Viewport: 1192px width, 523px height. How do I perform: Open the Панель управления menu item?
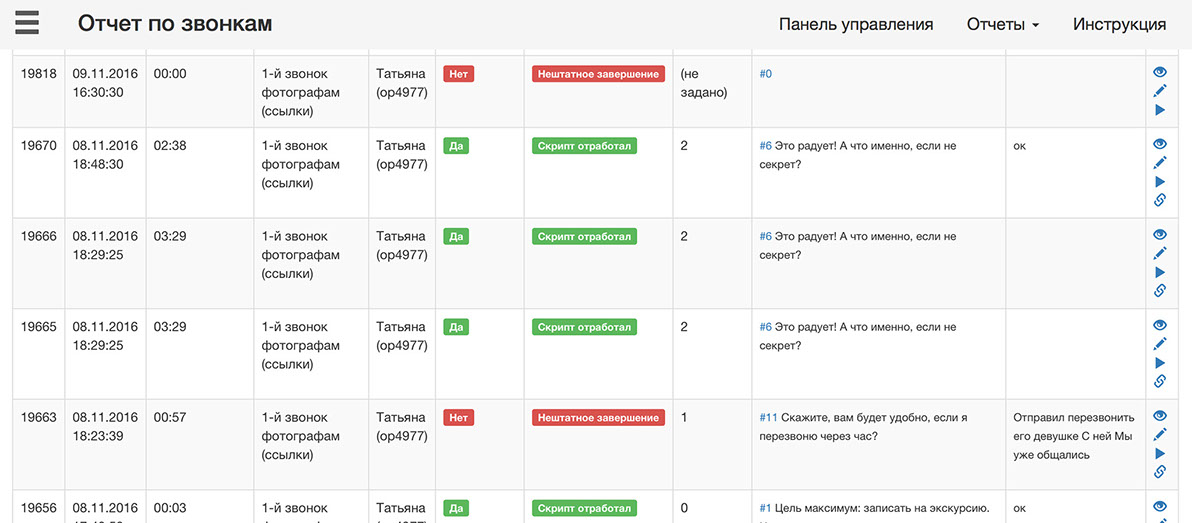(856, 24)
